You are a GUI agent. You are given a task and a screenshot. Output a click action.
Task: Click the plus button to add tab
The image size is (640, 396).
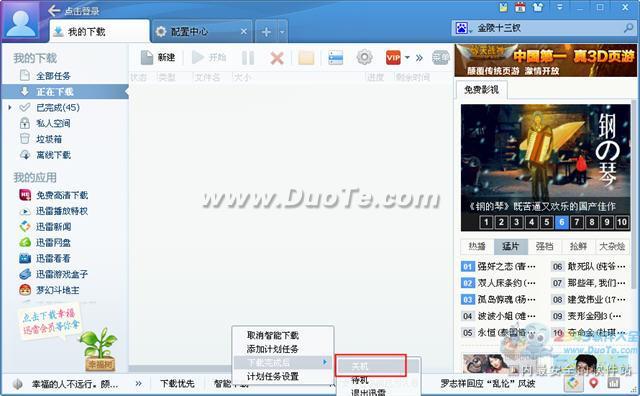pos(266,32)
